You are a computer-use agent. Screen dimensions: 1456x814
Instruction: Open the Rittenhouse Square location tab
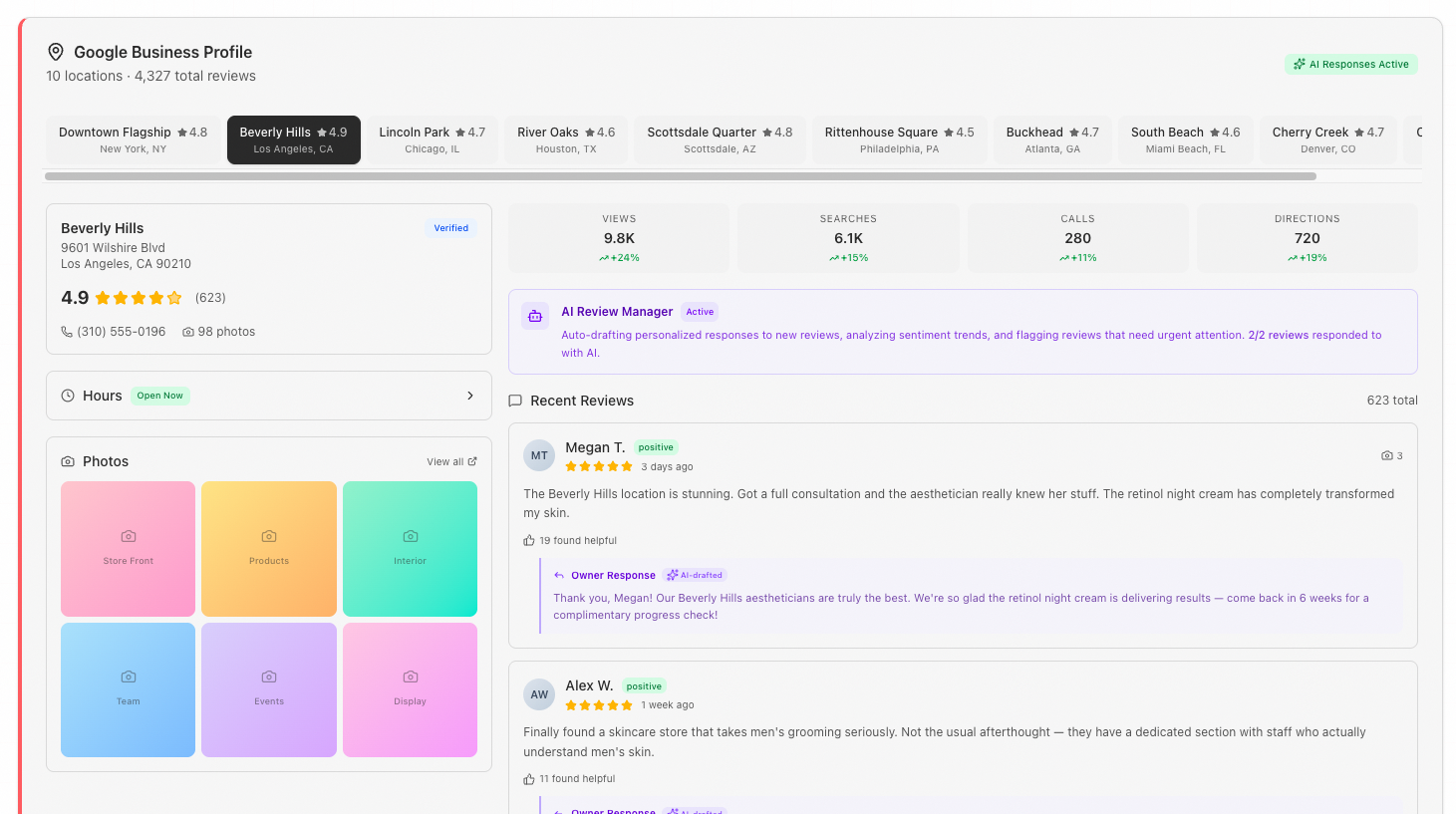[x=899, y=139]
